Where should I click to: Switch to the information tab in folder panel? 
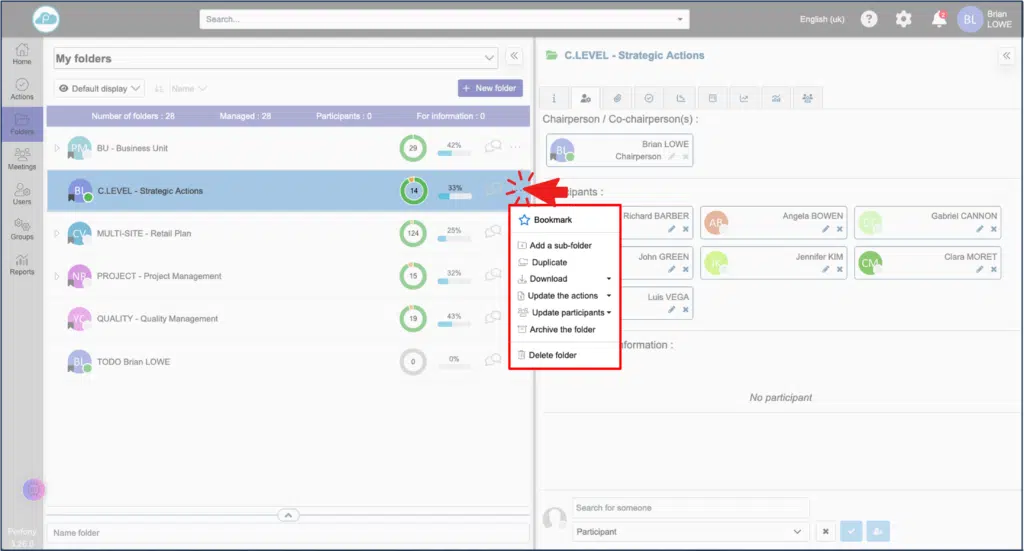(554, 98)
